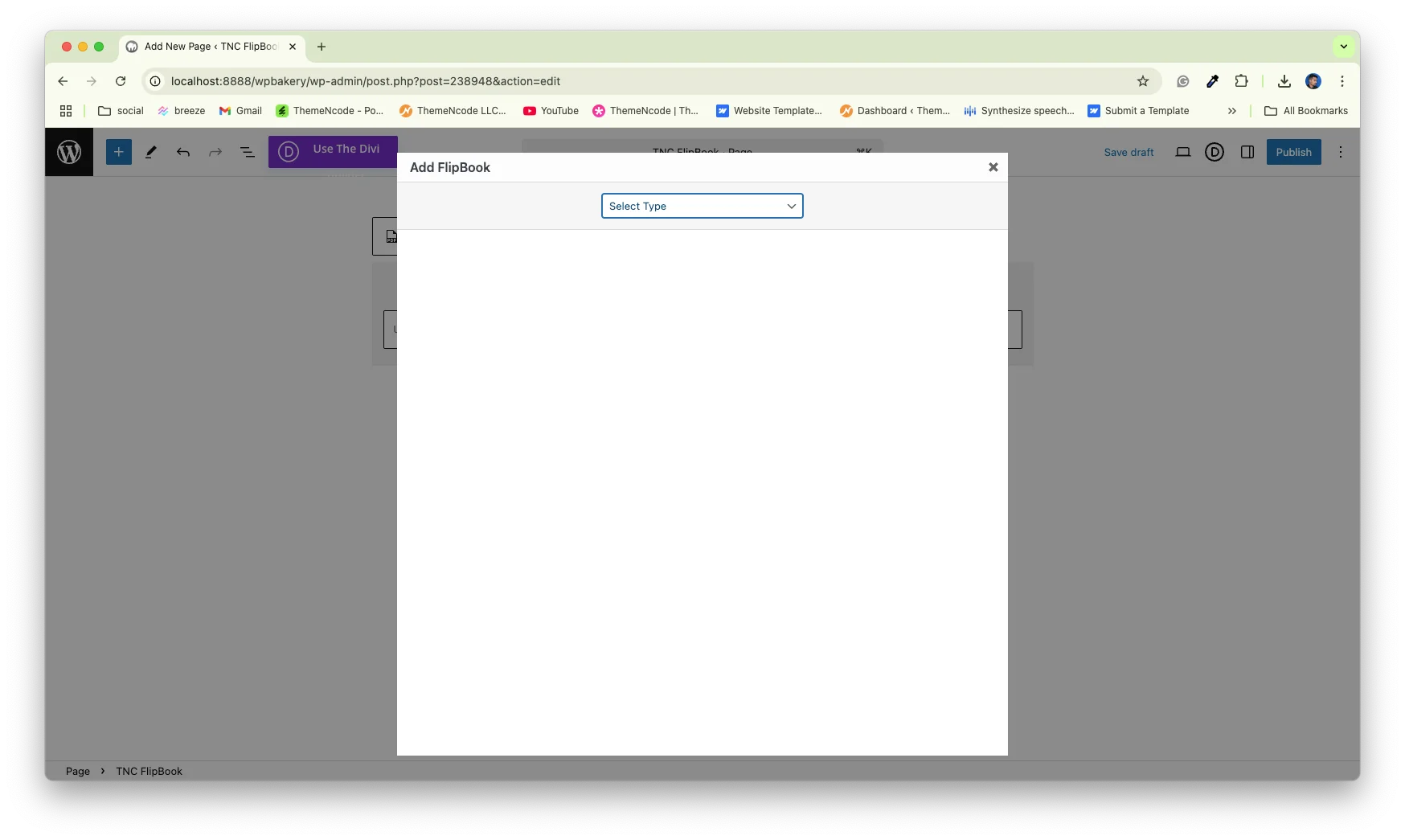The image size is (1405, 840).
Task: Open the document overview list view
Action: tap(247, 152)
